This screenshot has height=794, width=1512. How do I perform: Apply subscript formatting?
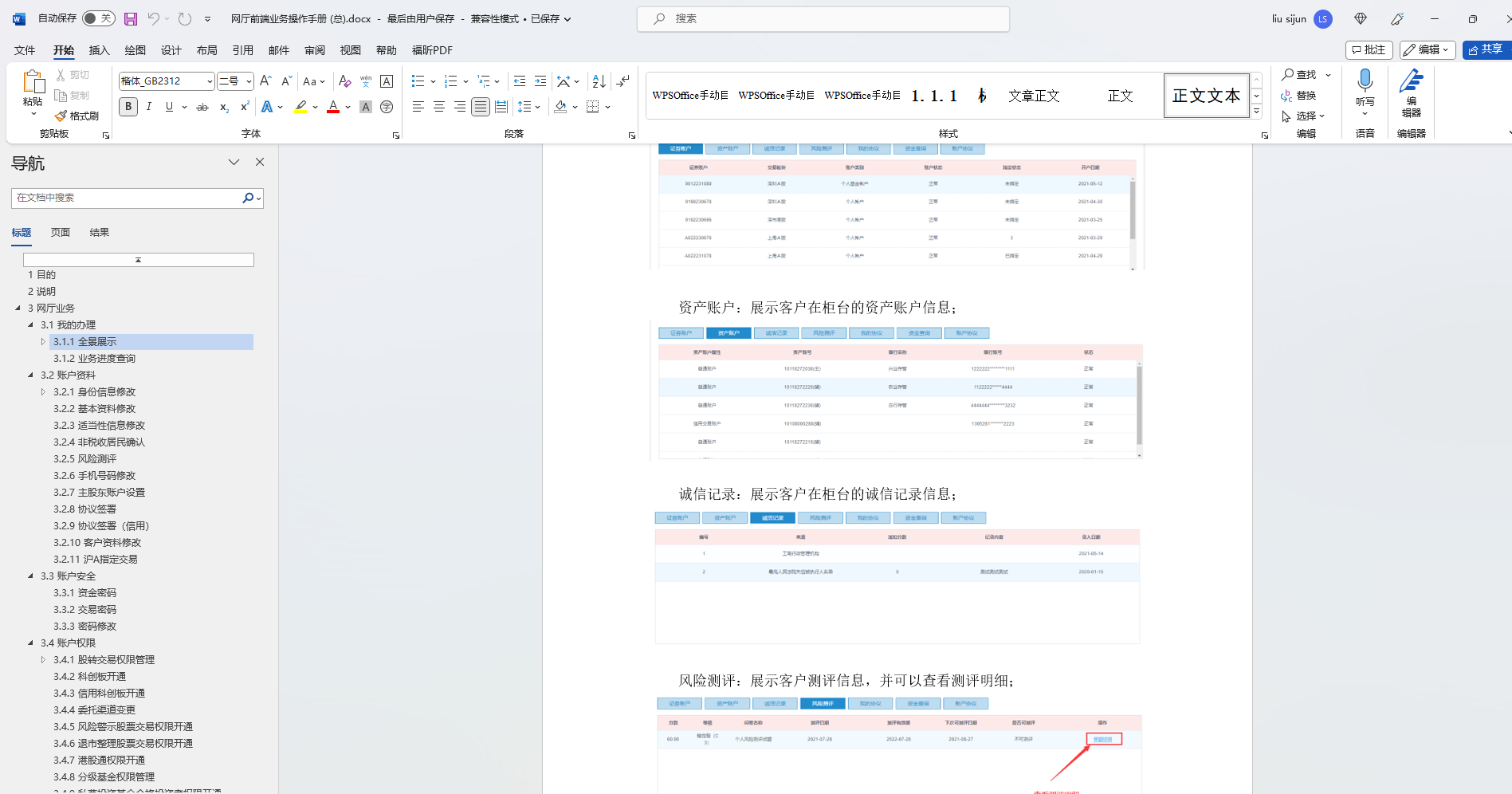tap(224, 107)
